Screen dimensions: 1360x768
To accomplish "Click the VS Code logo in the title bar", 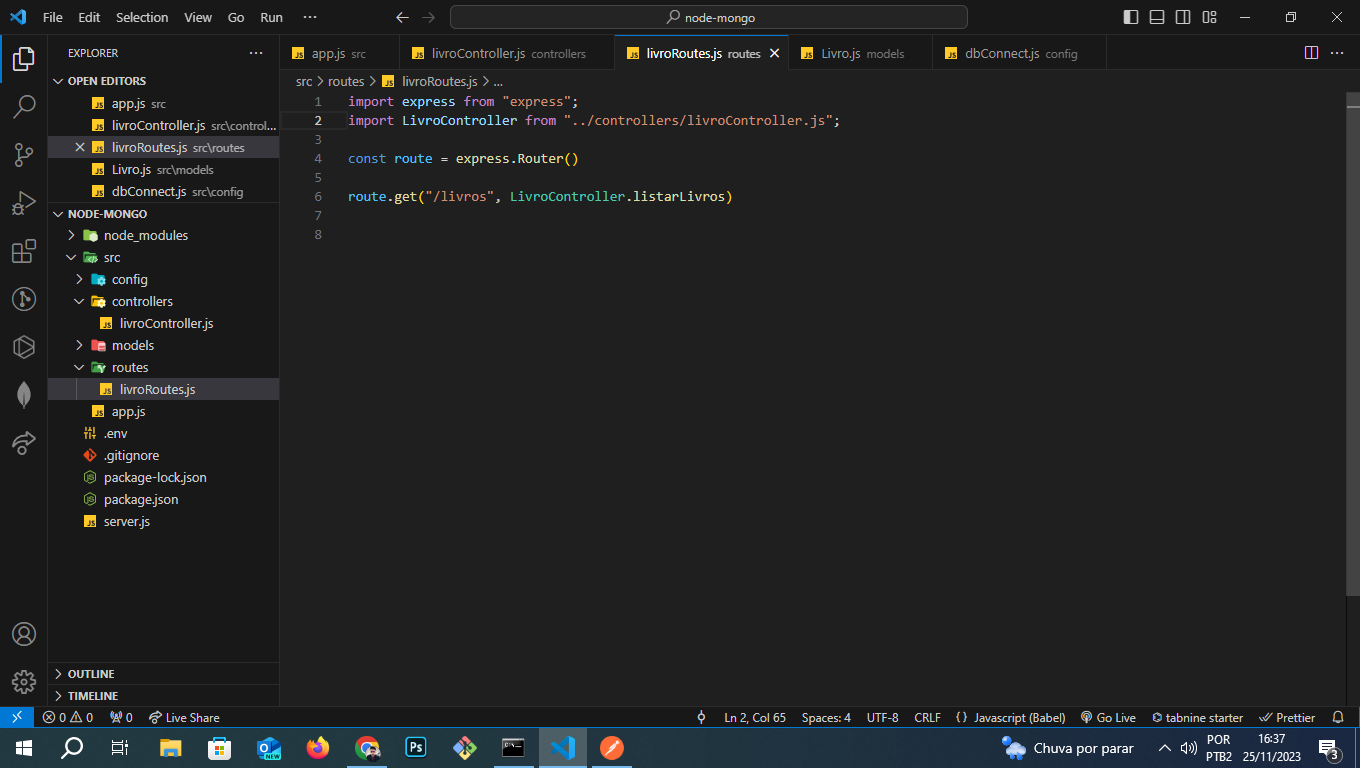I will [x=18, y=17].
